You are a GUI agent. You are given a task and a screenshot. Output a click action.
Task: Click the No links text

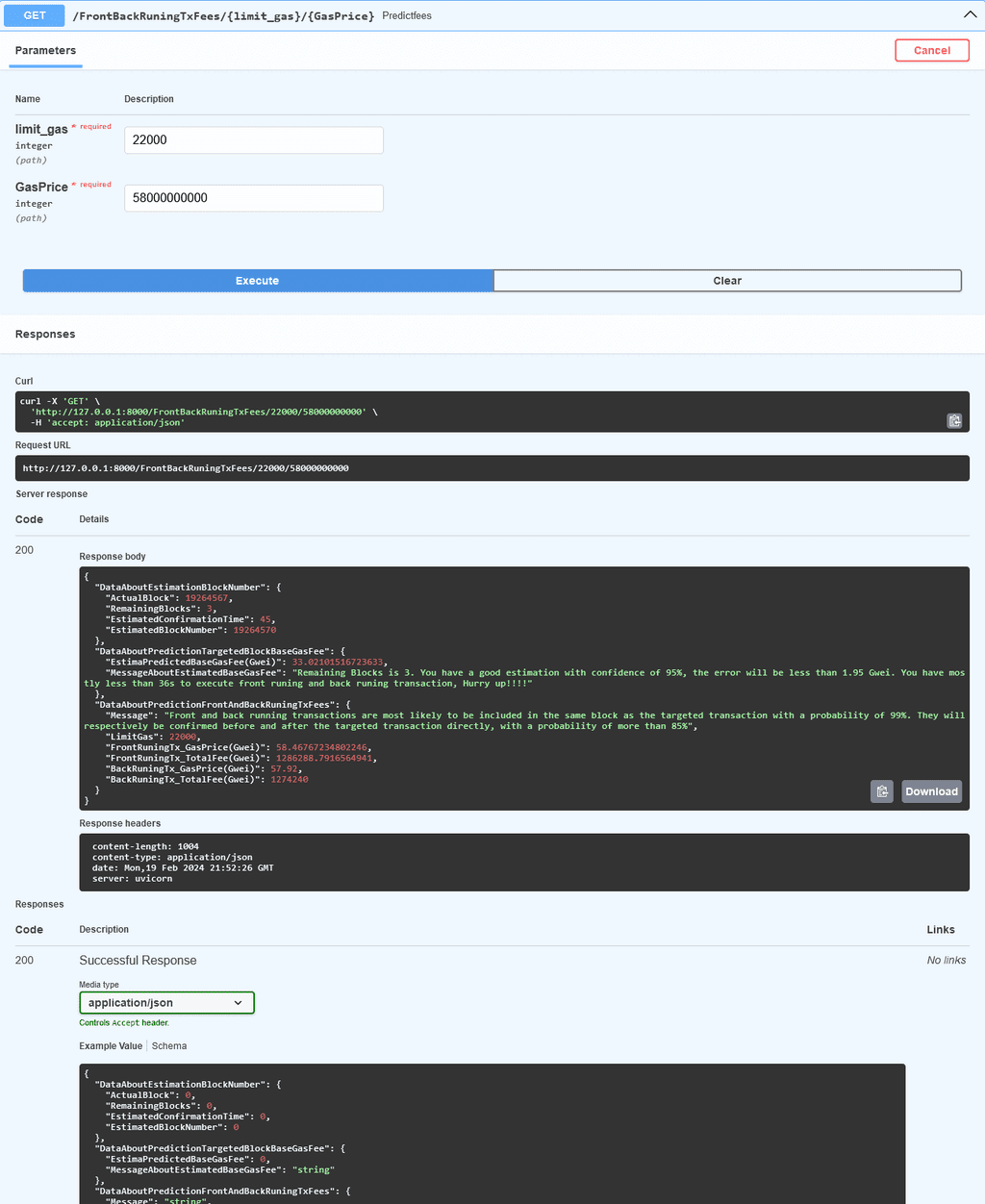(x=947, y=961)
